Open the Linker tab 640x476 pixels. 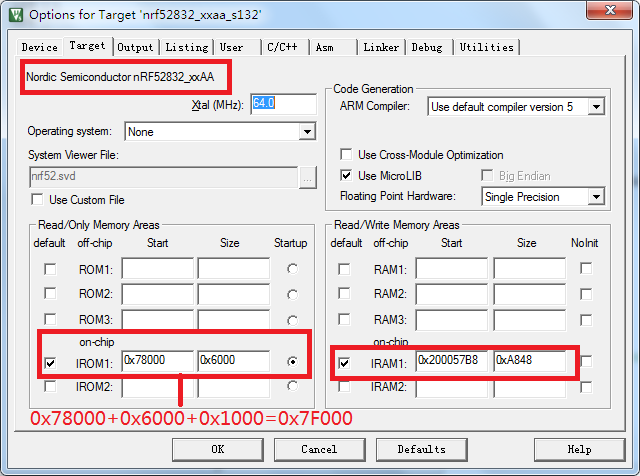coord(381,47)
